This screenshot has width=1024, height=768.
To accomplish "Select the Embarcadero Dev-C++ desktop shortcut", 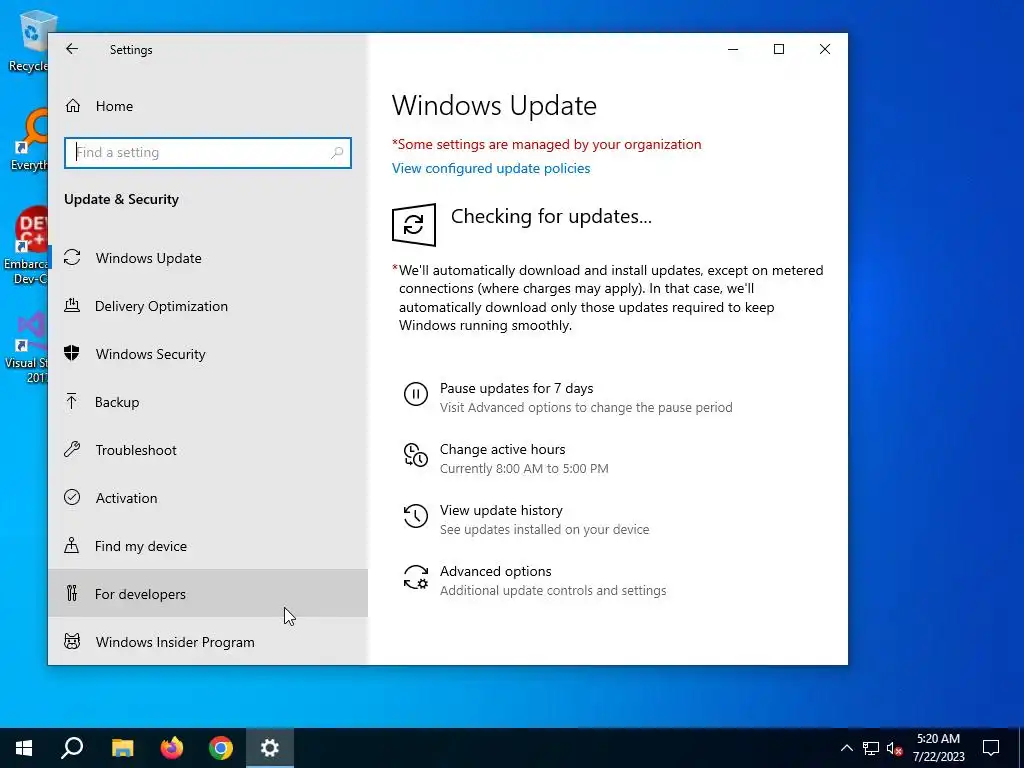I will [x=26, y=246].
